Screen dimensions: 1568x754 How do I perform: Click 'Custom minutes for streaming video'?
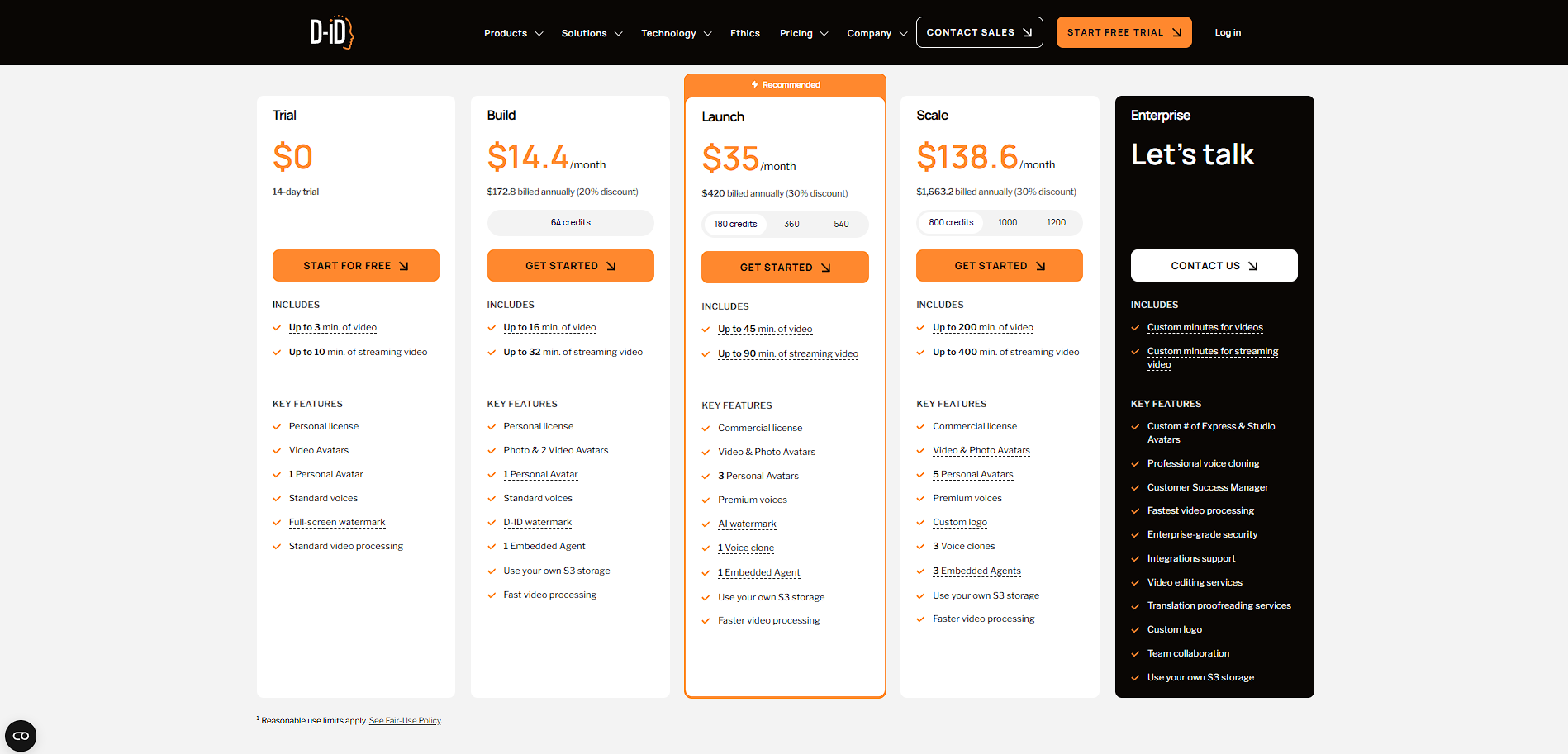(1212, 358)
